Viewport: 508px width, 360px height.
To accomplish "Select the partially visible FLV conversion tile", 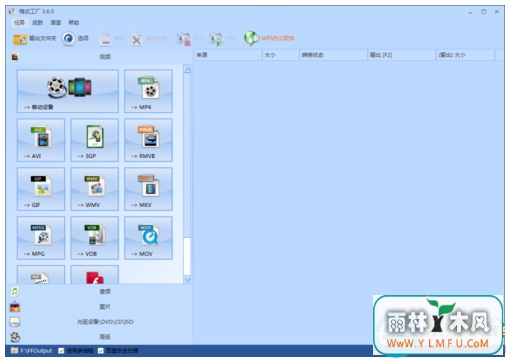I will click(x=41, y=275).
